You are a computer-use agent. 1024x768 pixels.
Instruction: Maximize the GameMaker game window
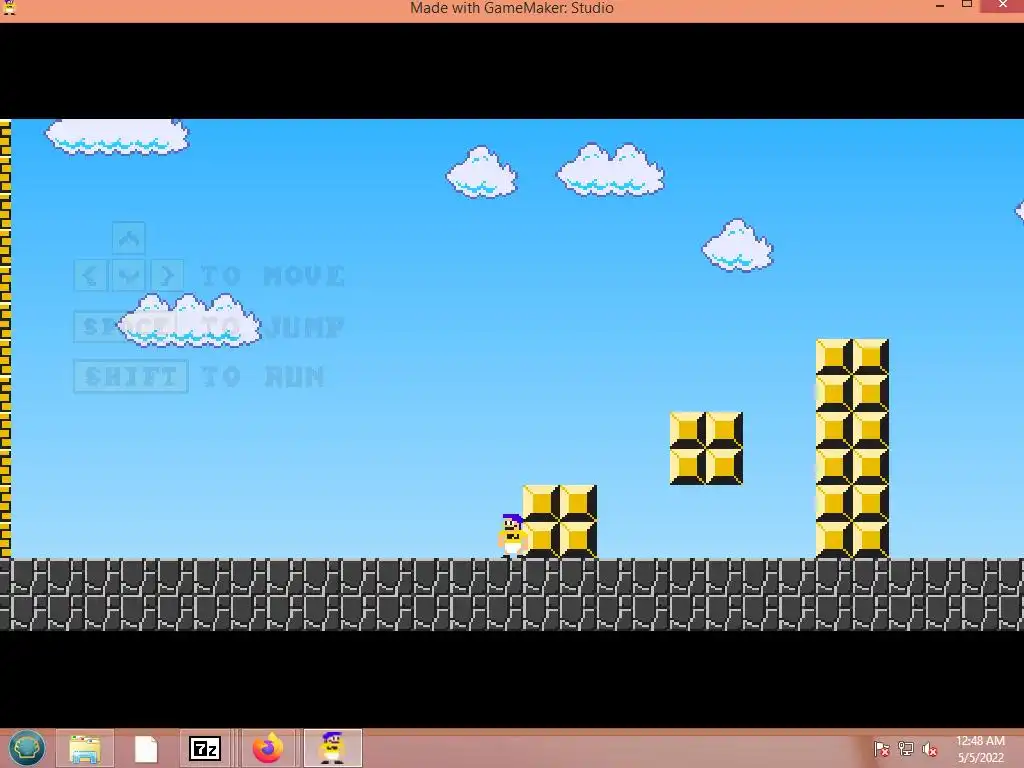pos(967,5)
